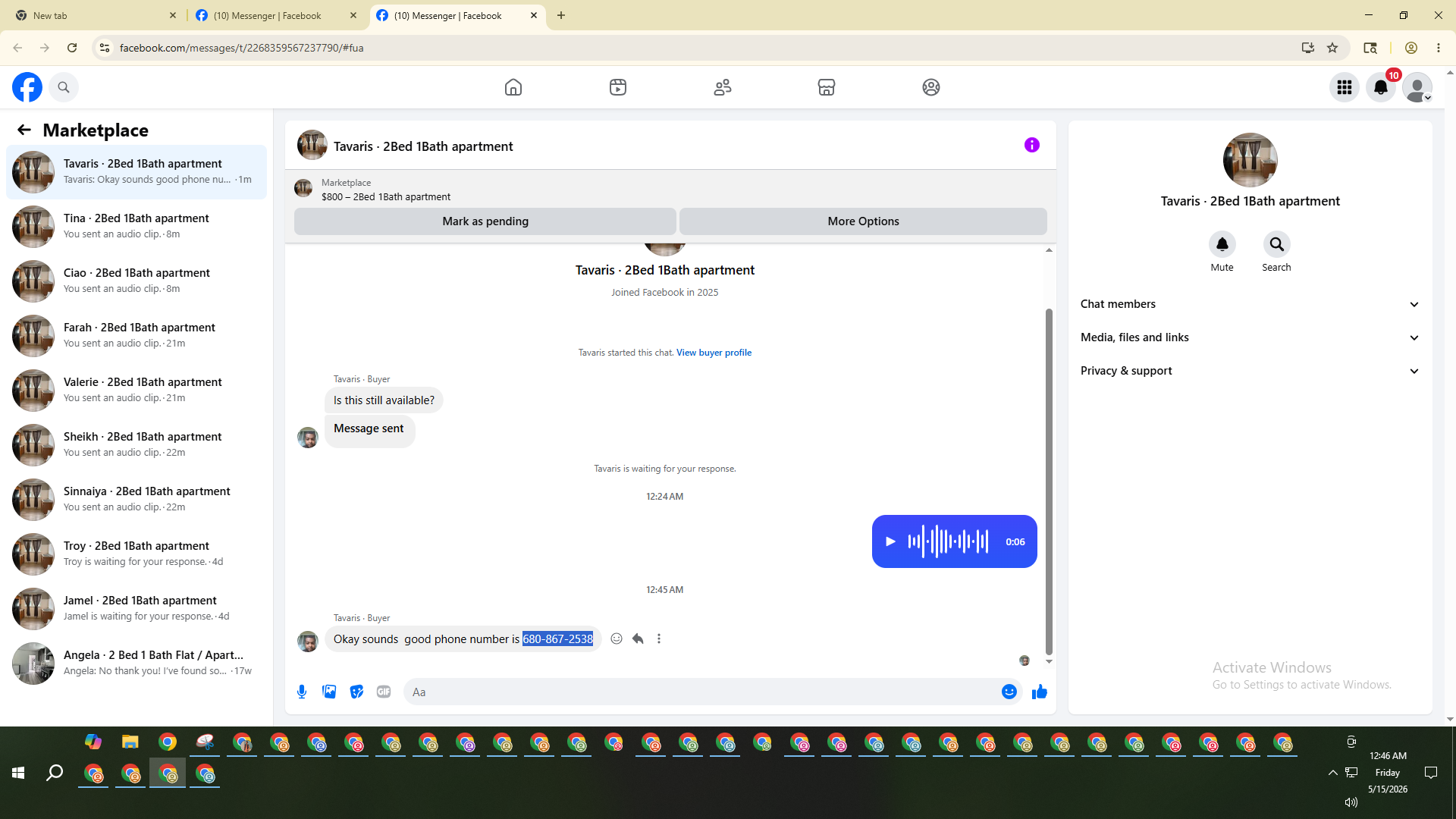
Task: Open Sinnaiya's 2Bed 1Bath apartment chat
Action: coord(136,500)
